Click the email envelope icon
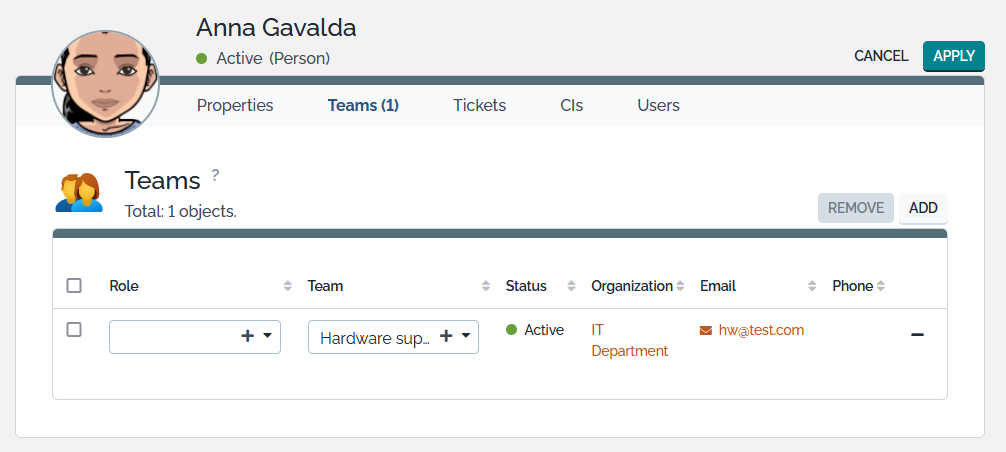1006x452 pixels. pos(706,330)
